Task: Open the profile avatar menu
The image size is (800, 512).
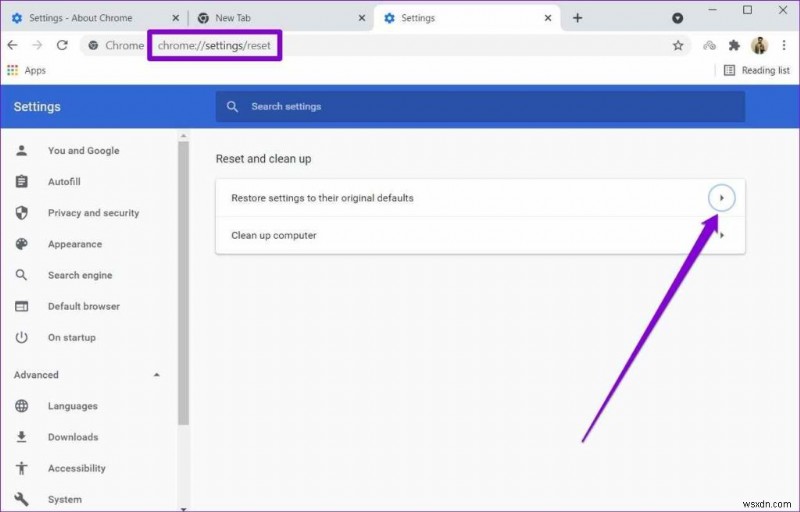Action: point(759,45)
